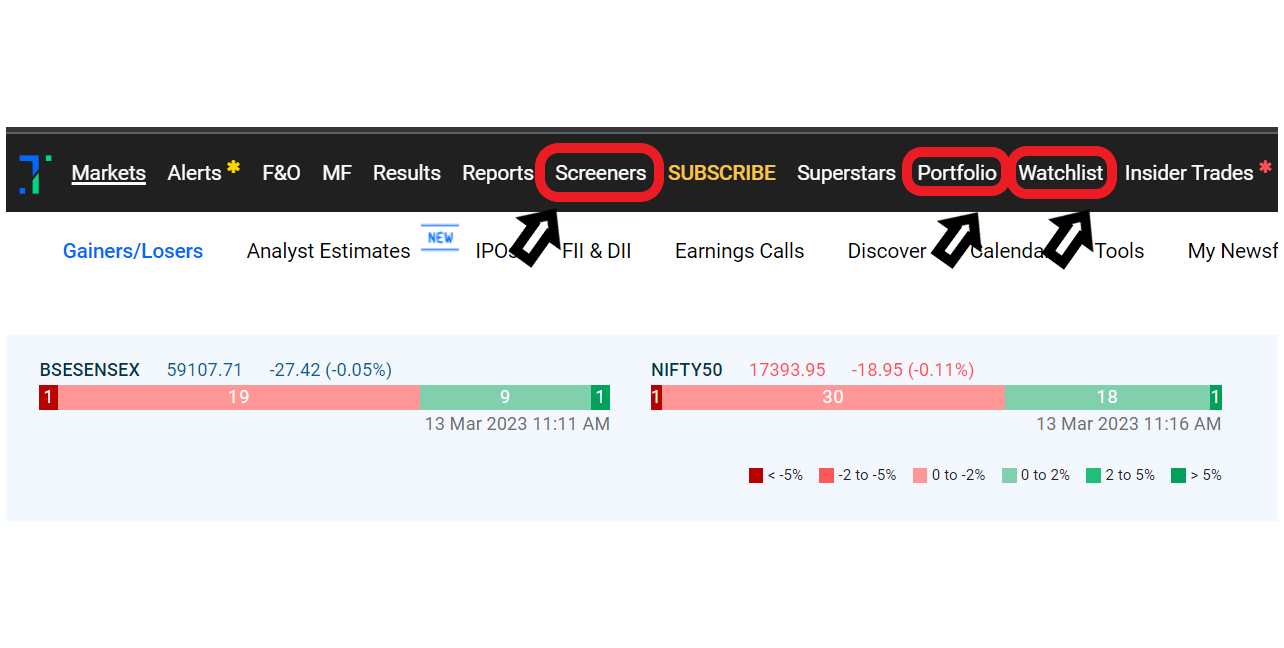Click the NEW badge beside Analyst Estimates
This screenshot has width=1284, height=648.
coord(440,238)
